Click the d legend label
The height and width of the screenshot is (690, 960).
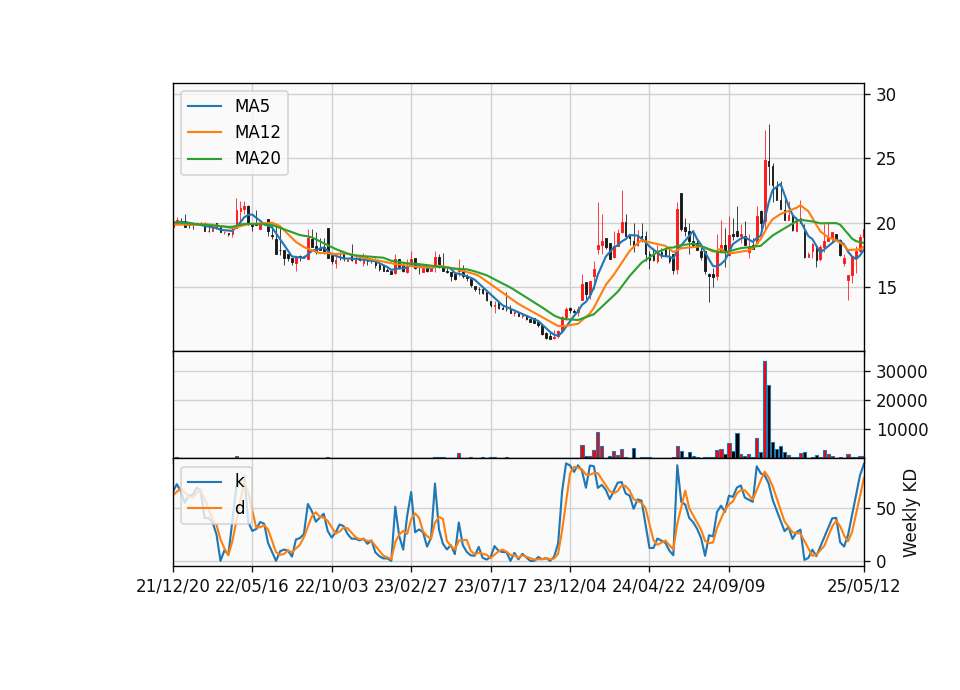240,508
